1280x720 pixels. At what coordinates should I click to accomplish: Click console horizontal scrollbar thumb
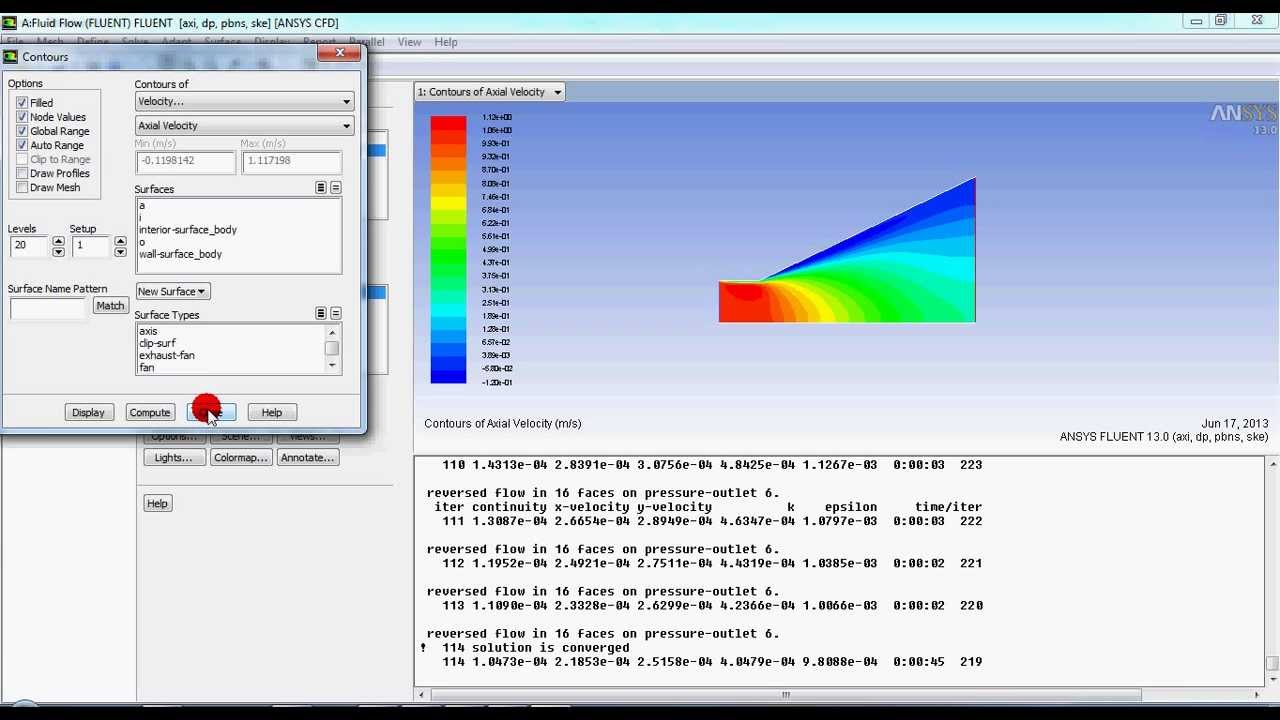pyautogui.click(x=786, y=695)
